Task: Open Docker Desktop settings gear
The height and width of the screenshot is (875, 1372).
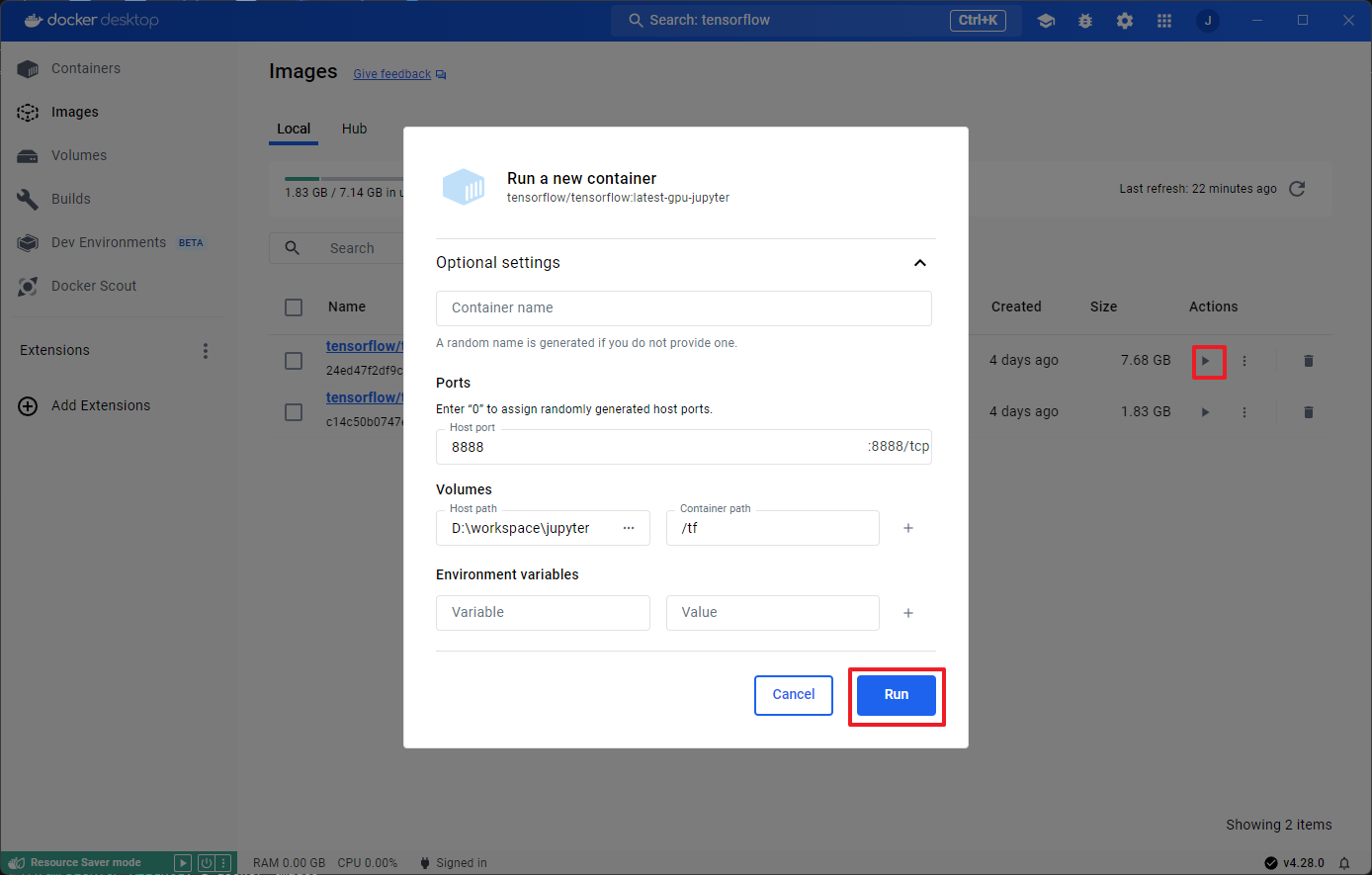Action: 1125,21
